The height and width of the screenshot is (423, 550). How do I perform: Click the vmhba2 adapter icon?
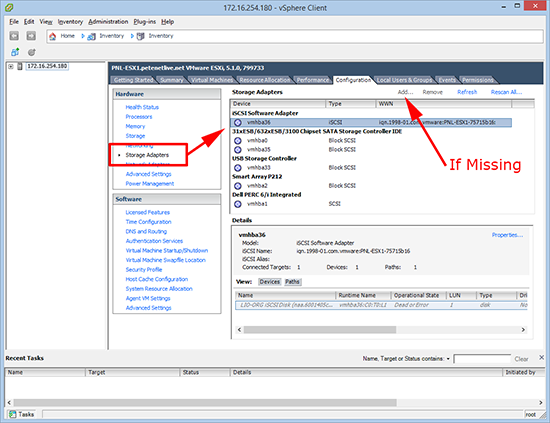[238, 186]
